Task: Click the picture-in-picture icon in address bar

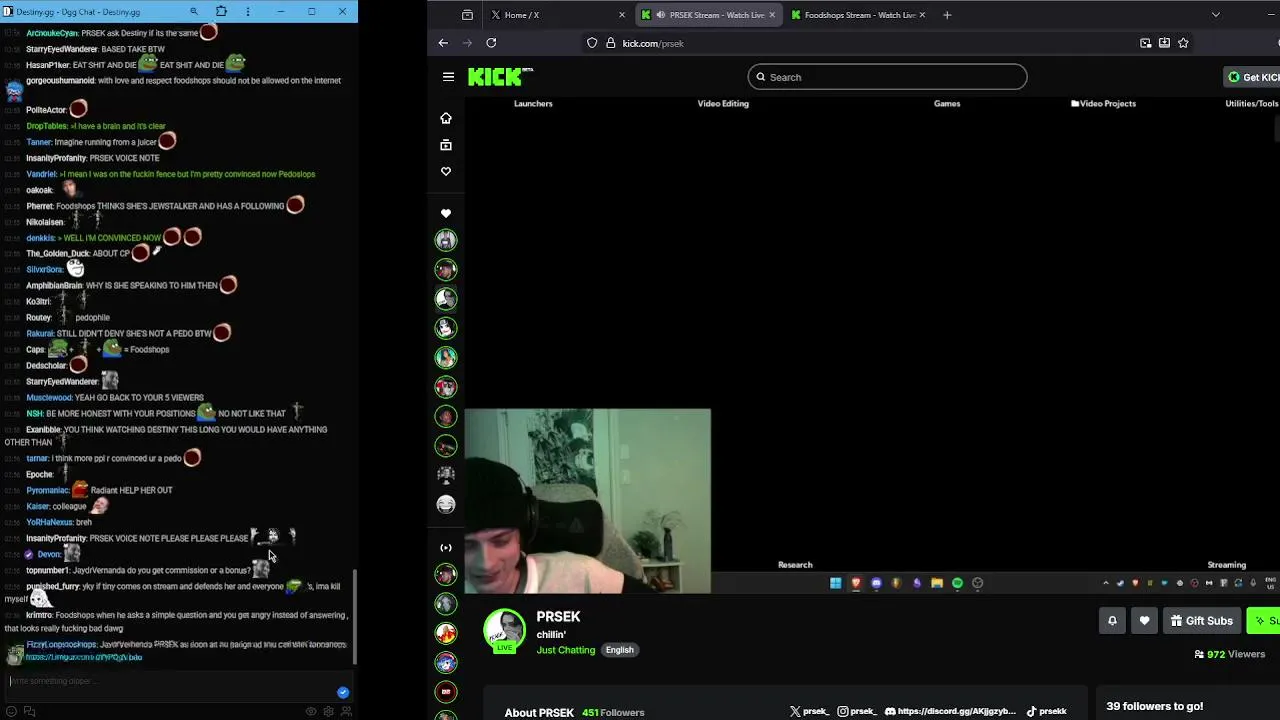Action: (1146, 43)
